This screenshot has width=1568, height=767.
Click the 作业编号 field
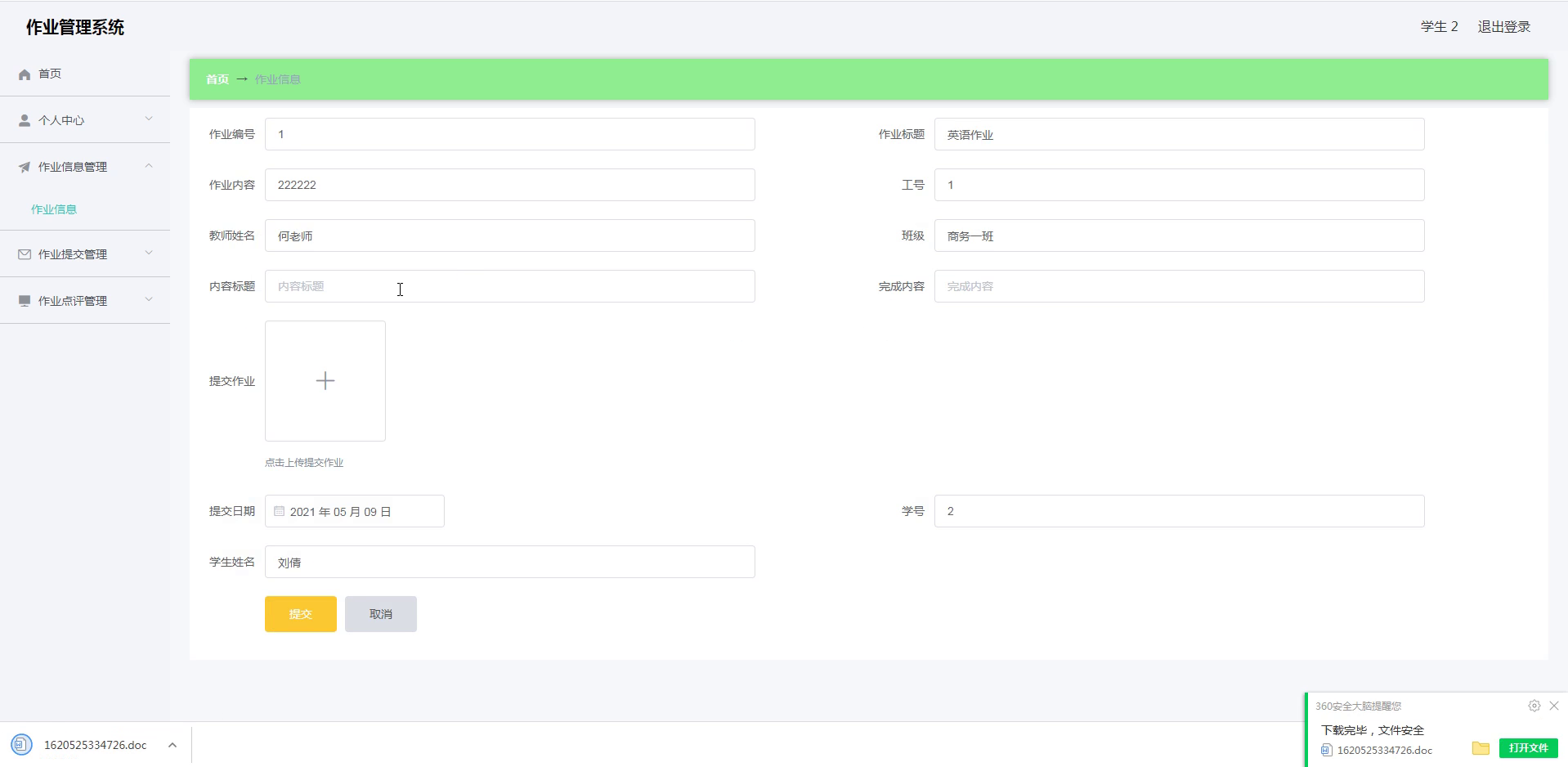510,134
